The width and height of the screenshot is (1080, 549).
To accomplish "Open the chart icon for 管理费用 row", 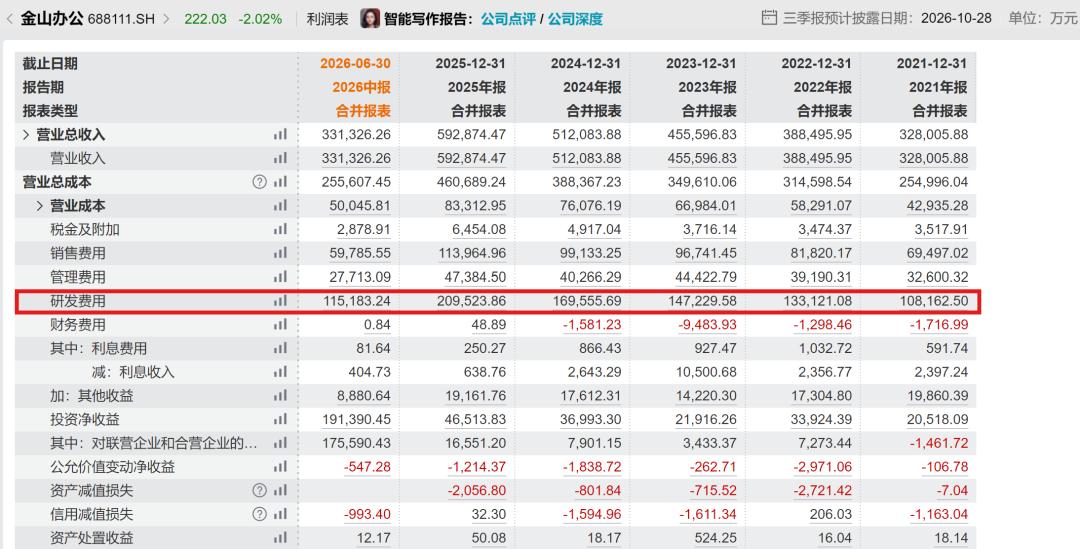I will pos(280,277).
